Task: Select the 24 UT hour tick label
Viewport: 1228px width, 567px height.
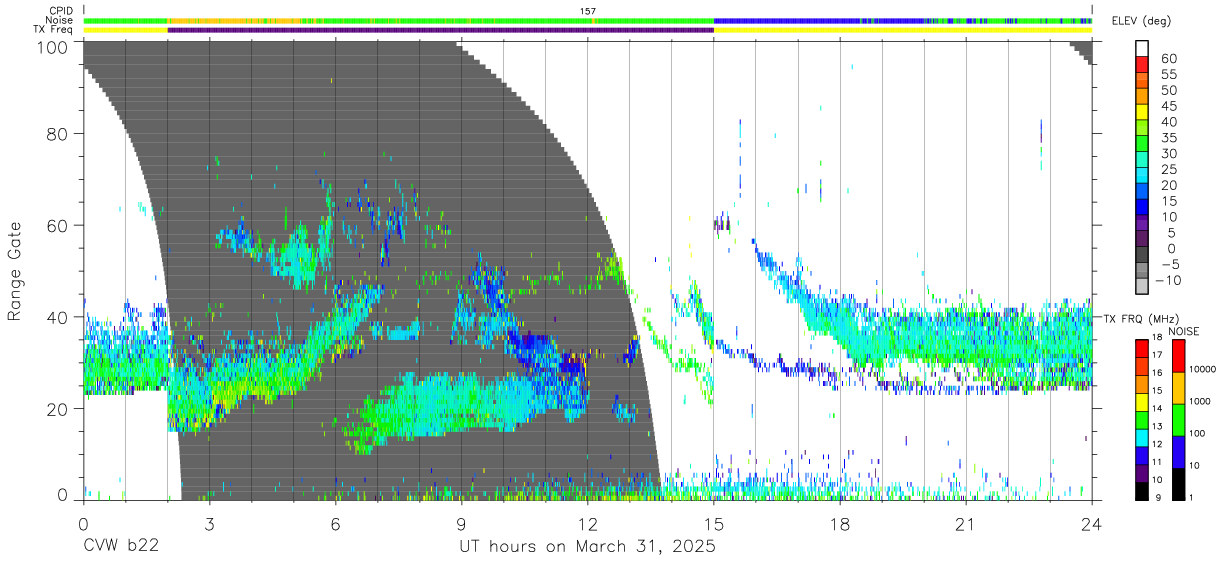Action: tap(1091, 524)
